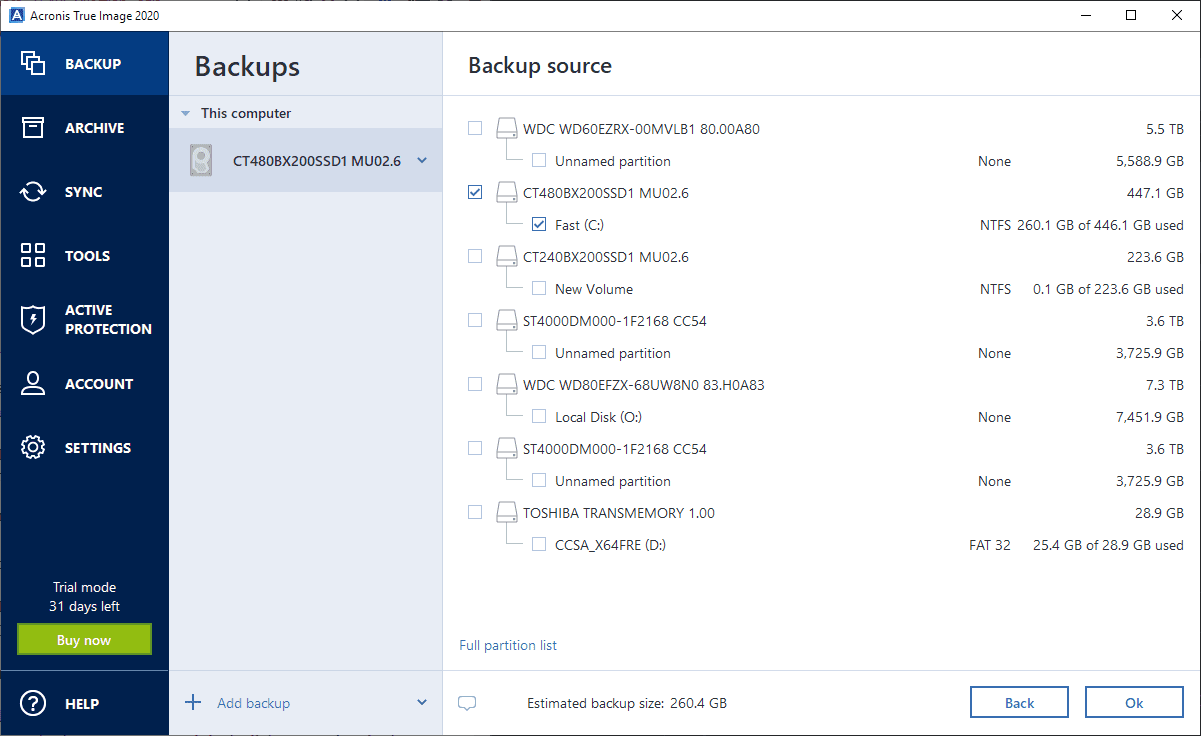The width and height of the screenshot is (1201, 736).
Task: Click the Estimated backup size text
Action: pos(627,703)
